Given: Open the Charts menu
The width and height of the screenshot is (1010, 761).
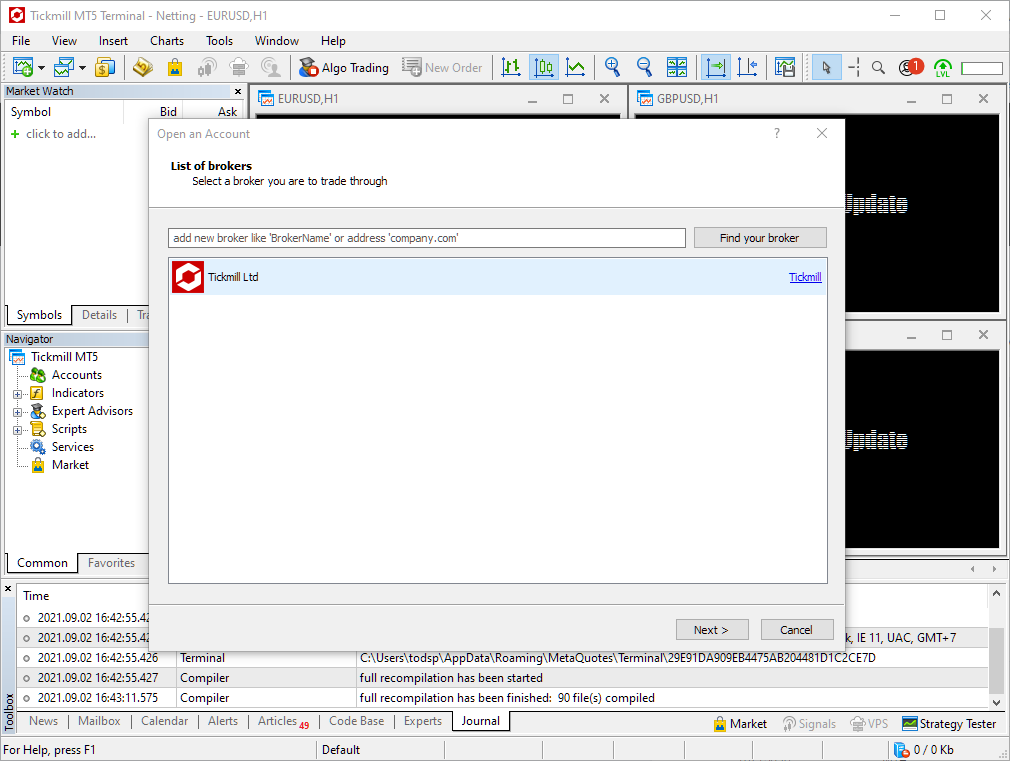Looking at the screenshot, I should 167,41.
